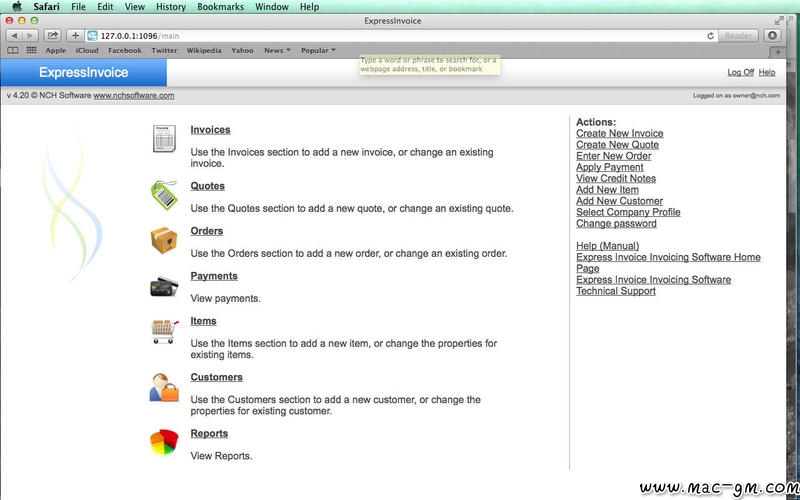
Task: Click View Credit Notes action
Action: click(616, 178)
